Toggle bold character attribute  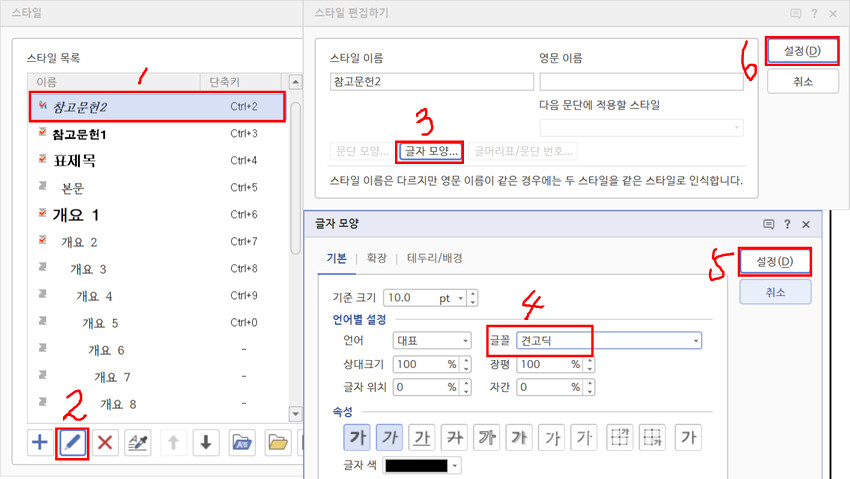tap(357, 437)
